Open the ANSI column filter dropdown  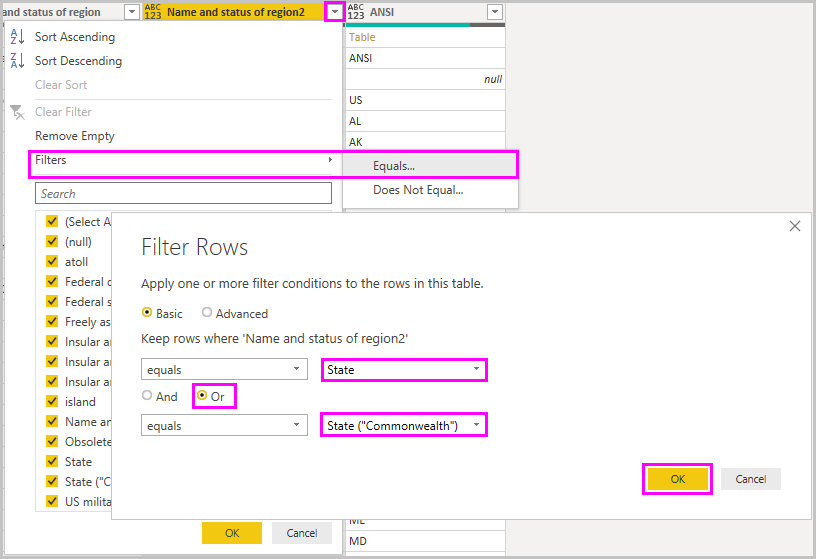[x=495, y=11]
